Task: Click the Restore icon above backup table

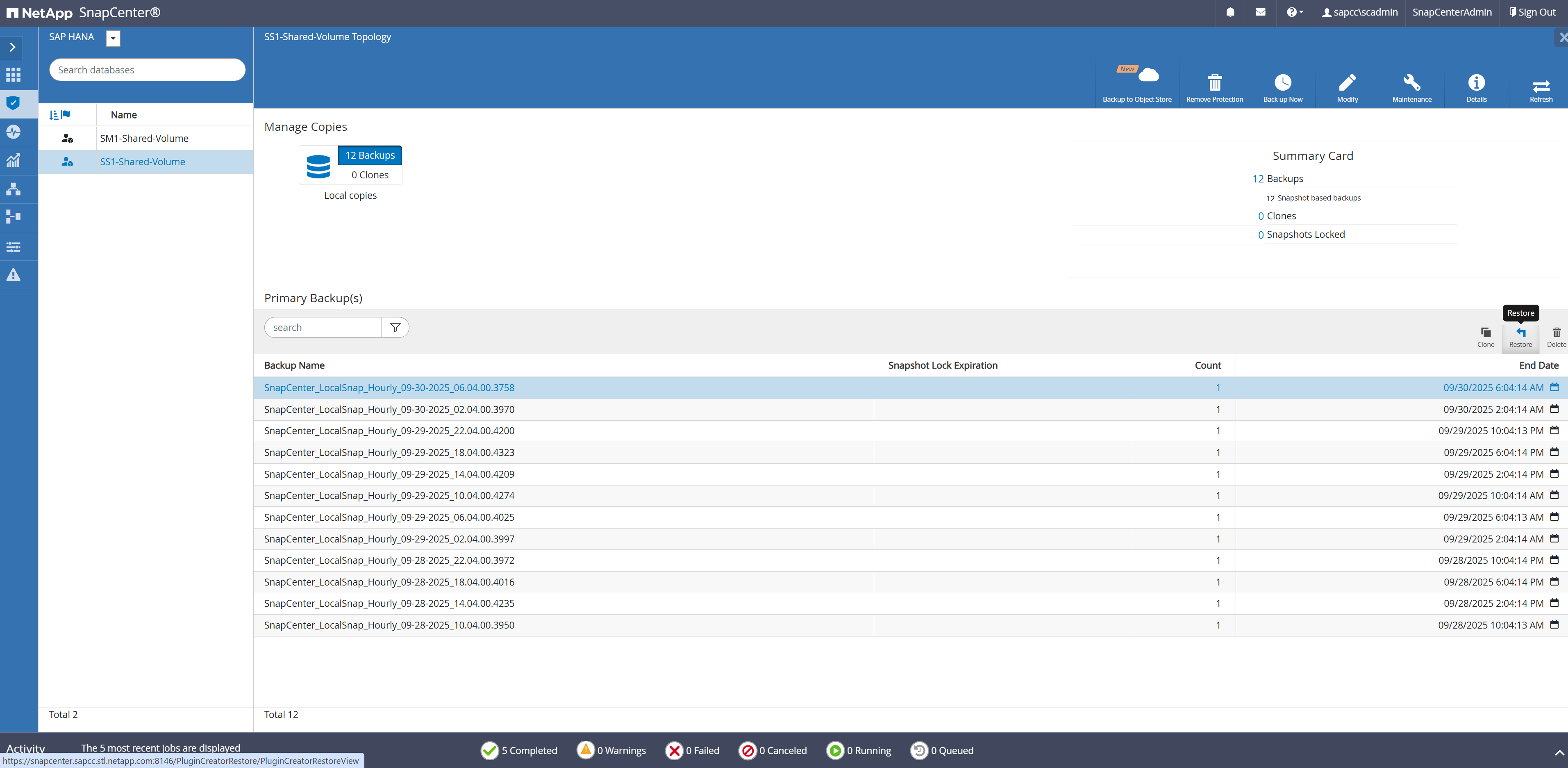Action: 1520,335
